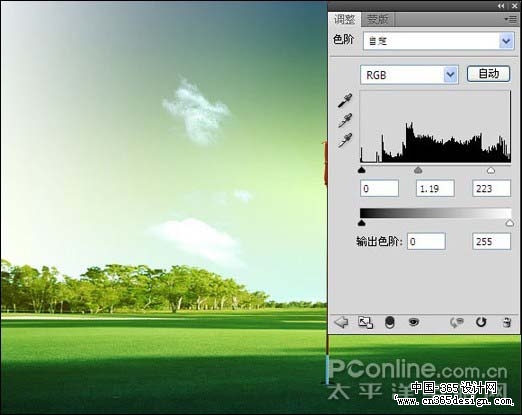Viewport: 522px width, 415px height.
Task: Select the white point eyedropper
Action: (x=345, y=140)
